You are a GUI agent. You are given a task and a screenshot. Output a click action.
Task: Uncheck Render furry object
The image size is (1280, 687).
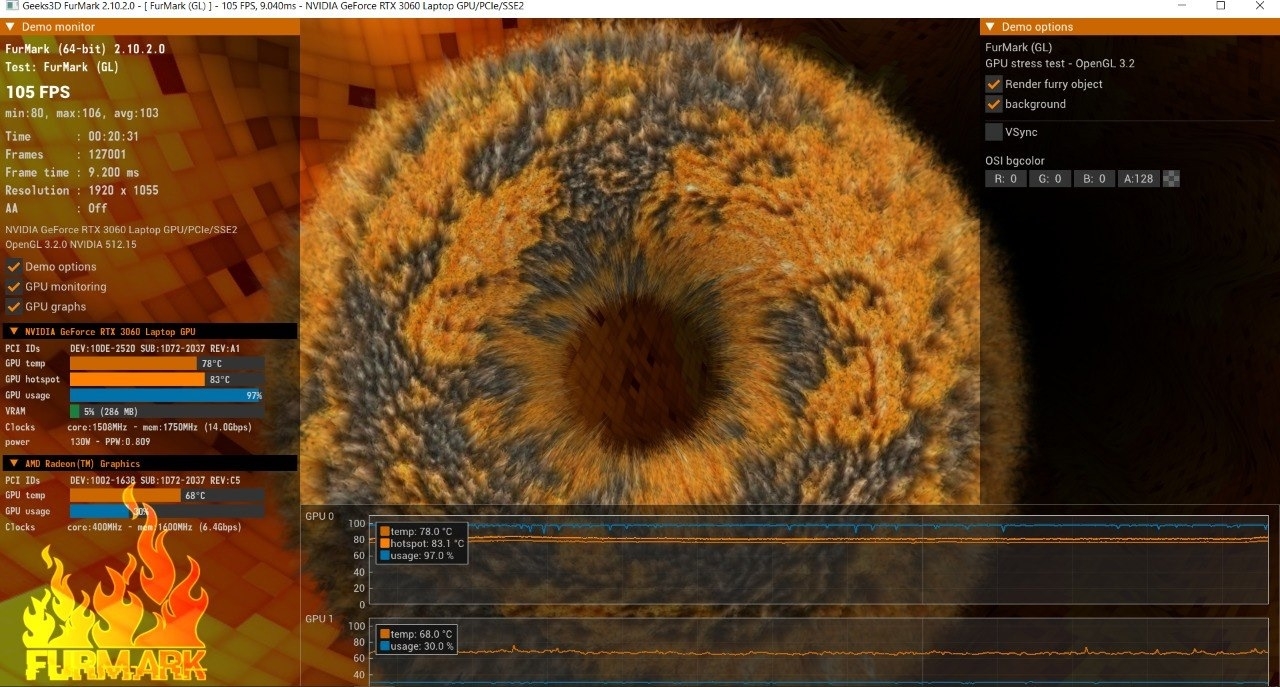click(993, 84)
